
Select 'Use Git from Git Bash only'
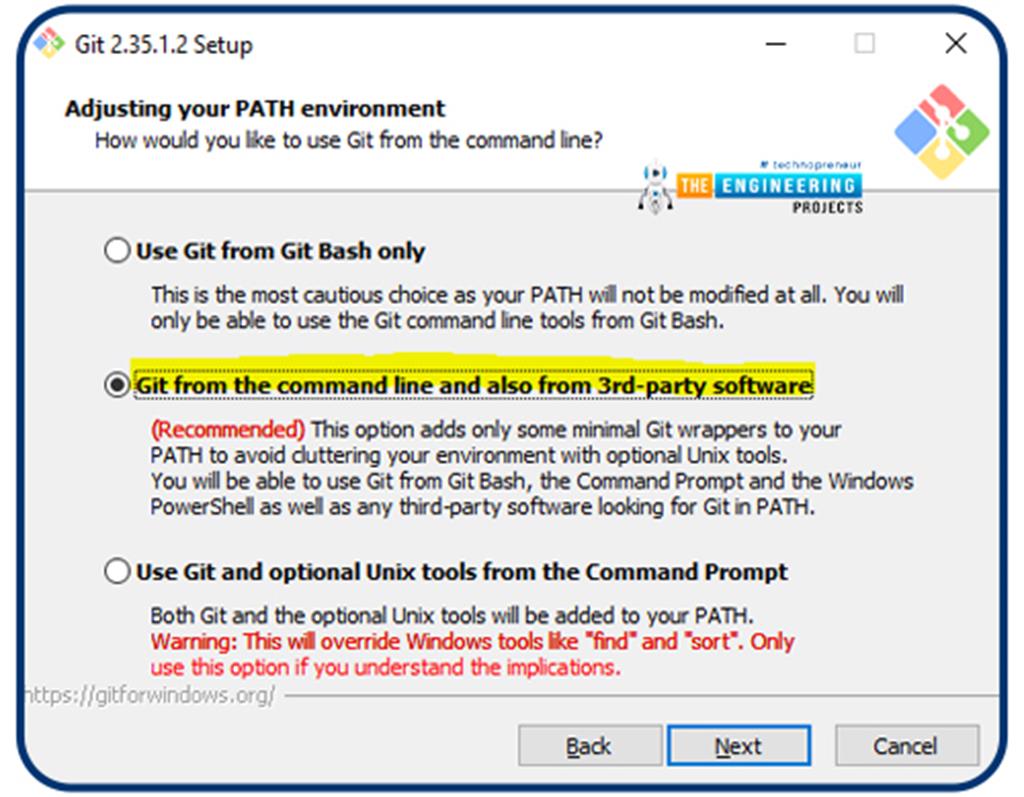pos(117,251)
